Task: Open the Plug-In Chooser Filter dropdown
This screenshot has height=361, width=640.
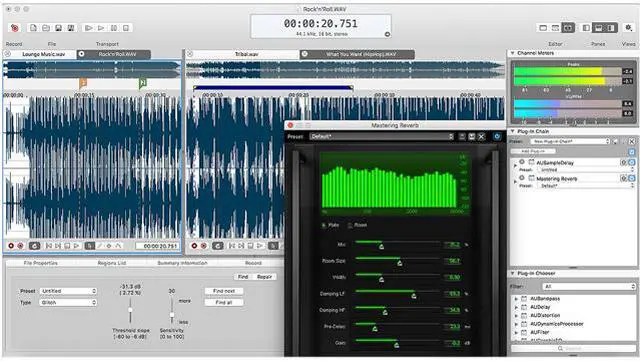Action: click(x=589, y=287)
